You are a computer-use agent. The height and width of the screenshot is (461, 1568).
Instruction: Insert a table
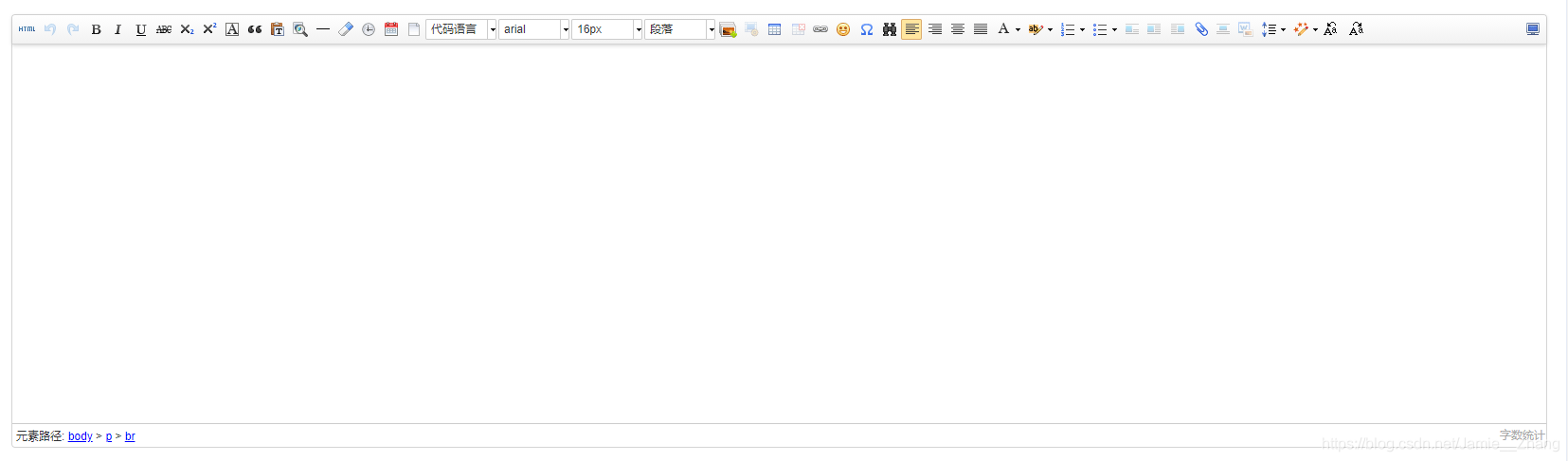pyautogui.click(x=774, y=29)
